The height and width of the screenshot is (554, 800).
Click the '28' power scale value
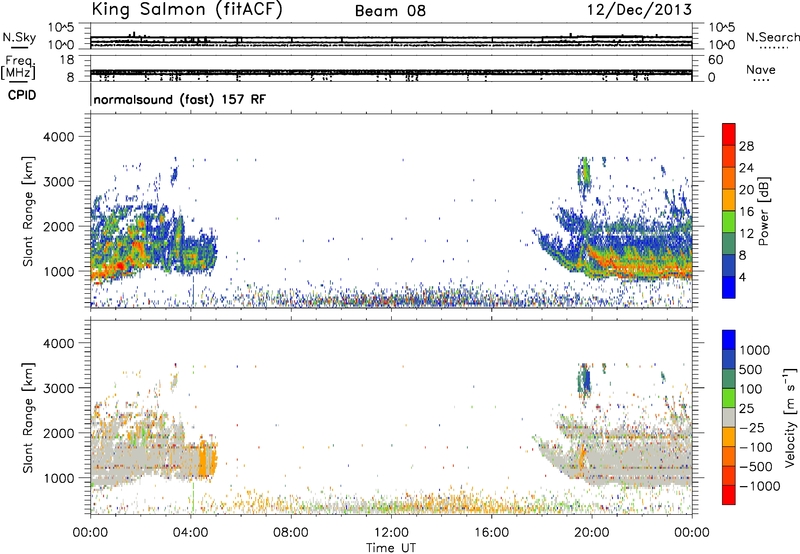click(x=746, y=146)
